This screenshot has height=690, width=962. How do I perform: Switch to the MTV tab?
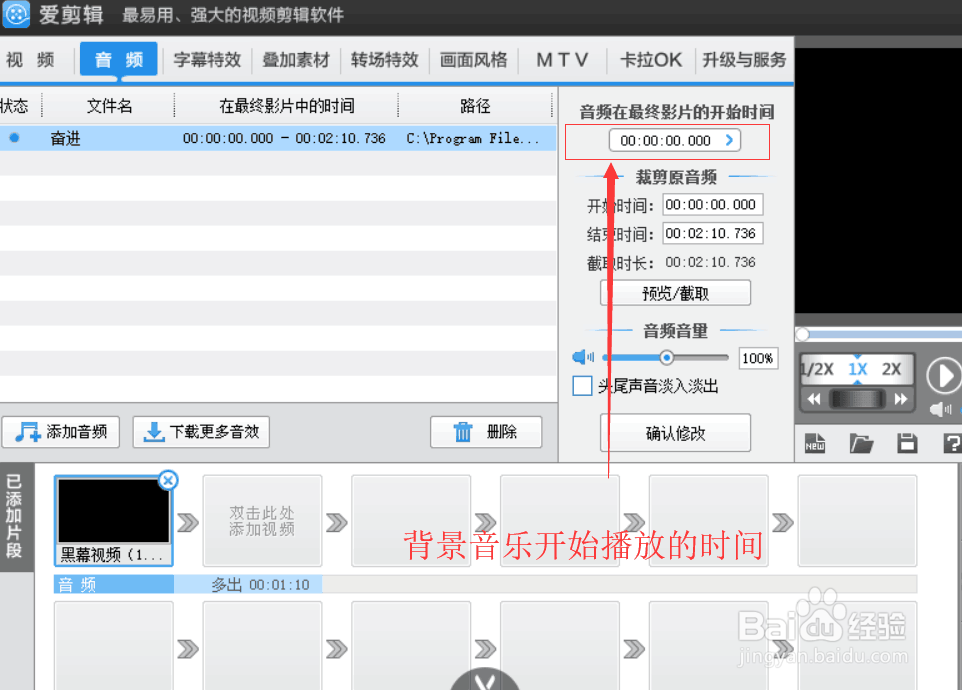[x=562, y=59]
